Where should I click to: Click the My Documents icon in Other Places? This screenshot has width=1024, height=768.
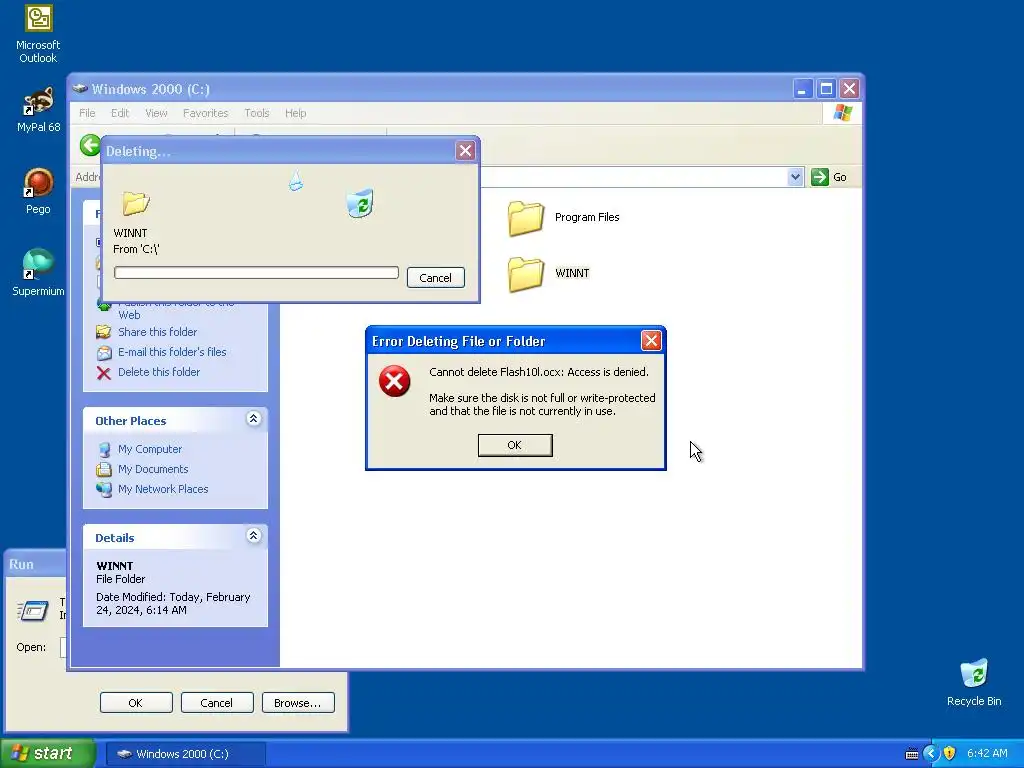104,470
